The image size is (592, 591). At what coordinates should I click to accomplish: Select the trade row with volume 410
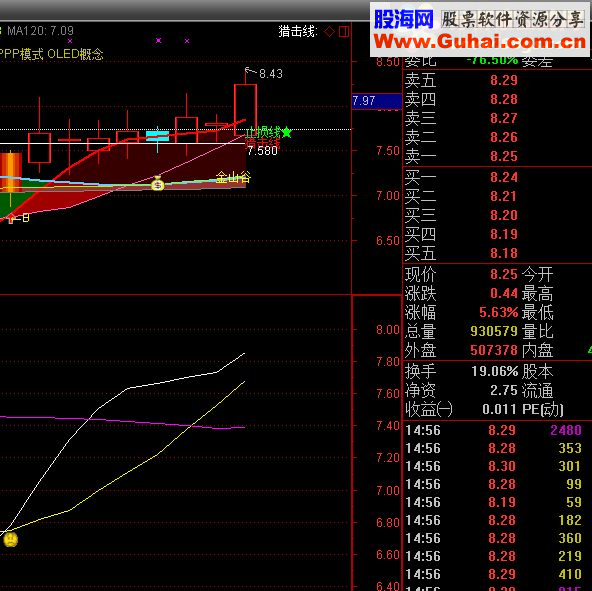point(498,574)
